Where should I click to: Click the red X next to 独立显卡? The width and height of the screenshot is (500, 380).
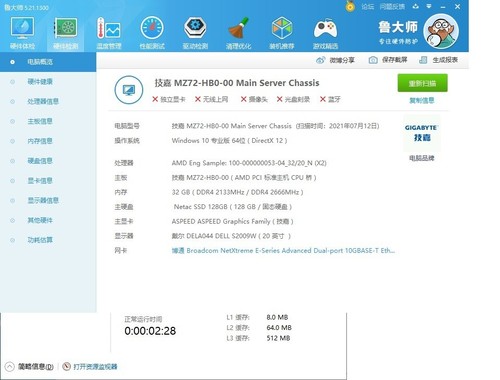[155, 99]
